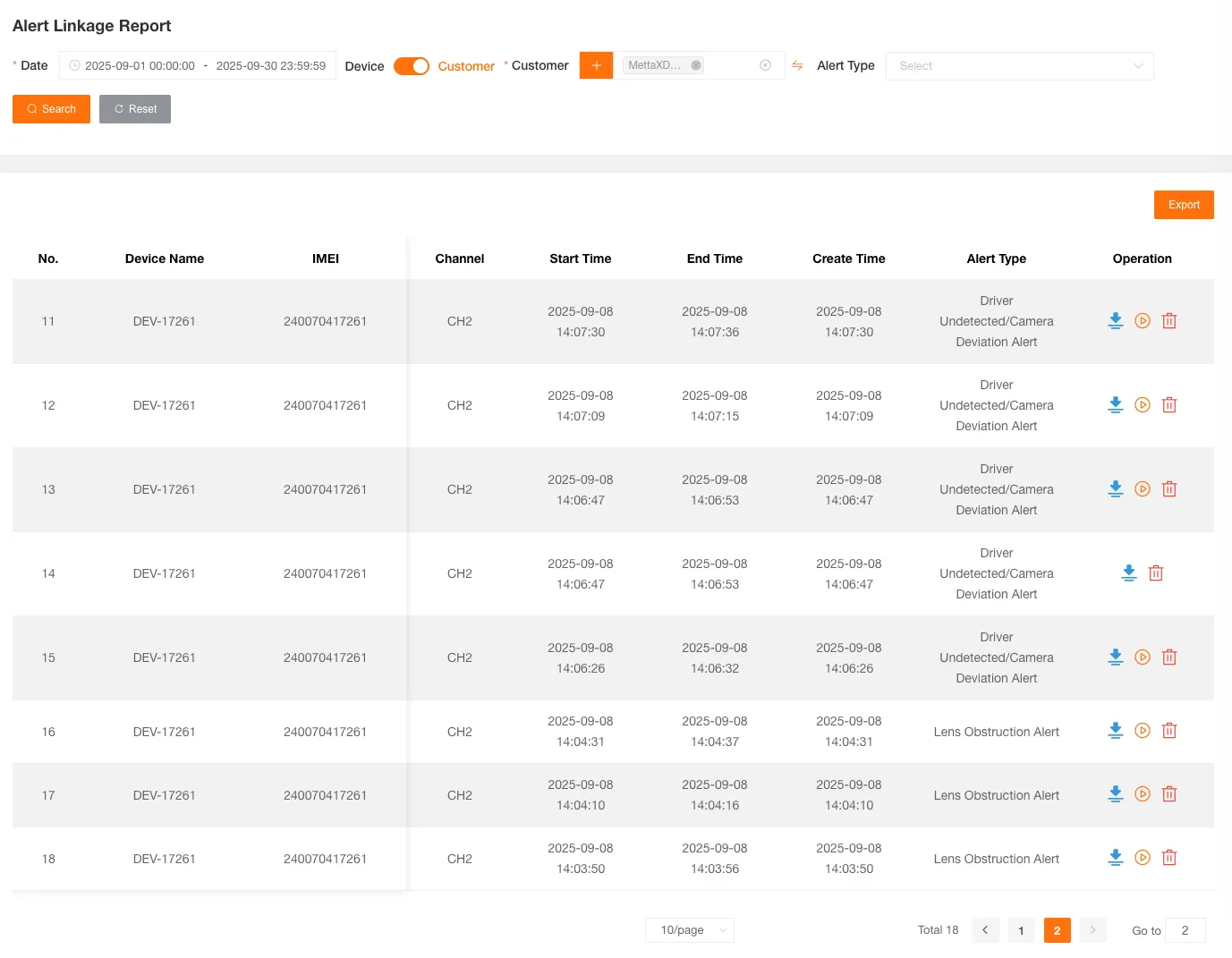Click the swap filter arrows icon
Viewport: 1232px width, 958px height.
[797, 65]
